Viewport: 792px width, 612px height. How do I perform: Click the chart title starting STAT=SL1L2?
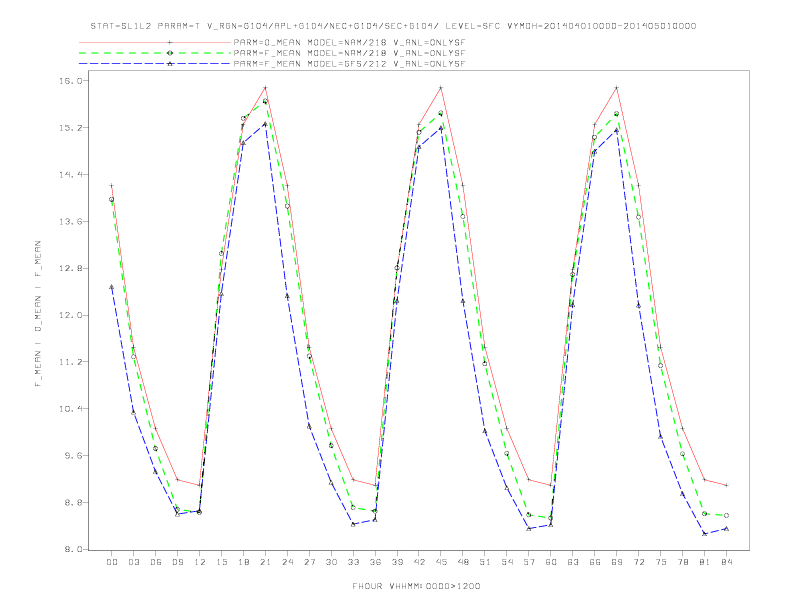click(393, 26)
